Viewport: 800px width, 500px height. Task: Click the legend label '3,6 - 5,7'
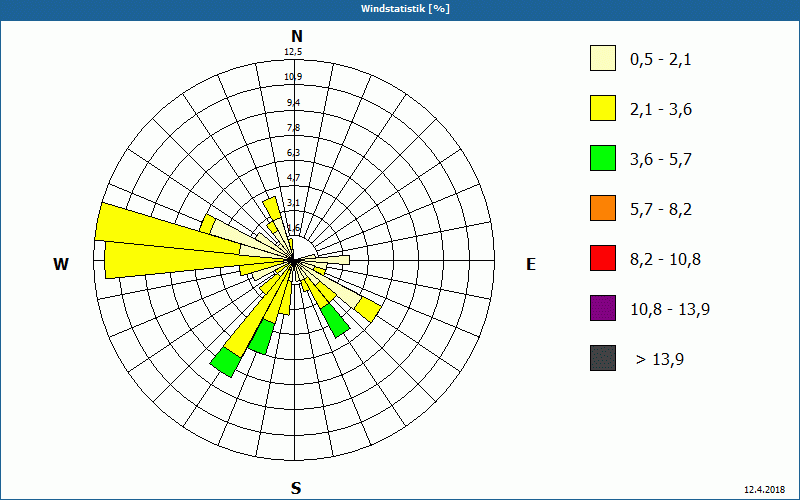[661, 160]
